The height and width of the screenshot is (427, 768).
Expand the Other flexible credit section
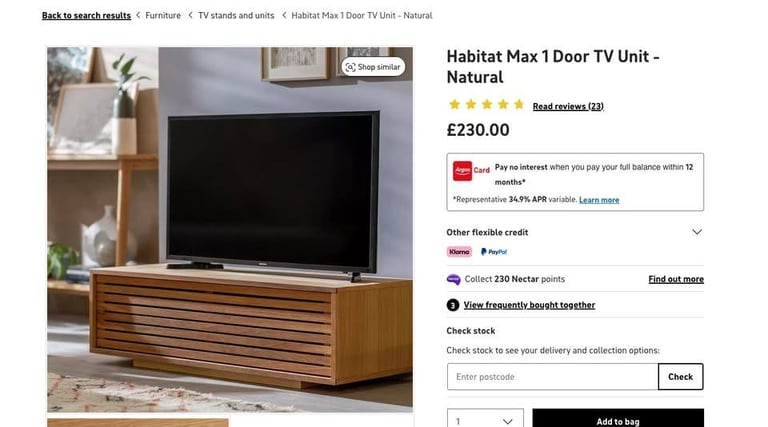(x=696, y=232)
